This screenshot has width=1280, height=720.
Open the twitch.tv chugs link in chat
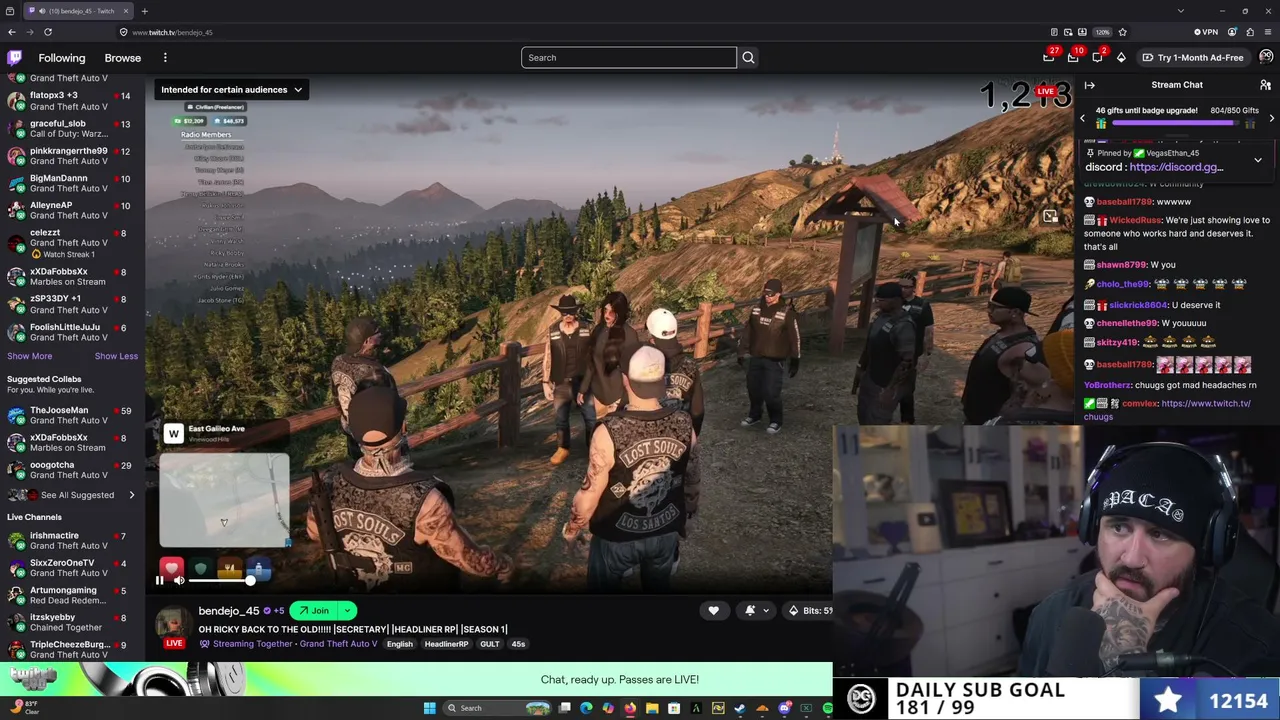(1168, 410)
